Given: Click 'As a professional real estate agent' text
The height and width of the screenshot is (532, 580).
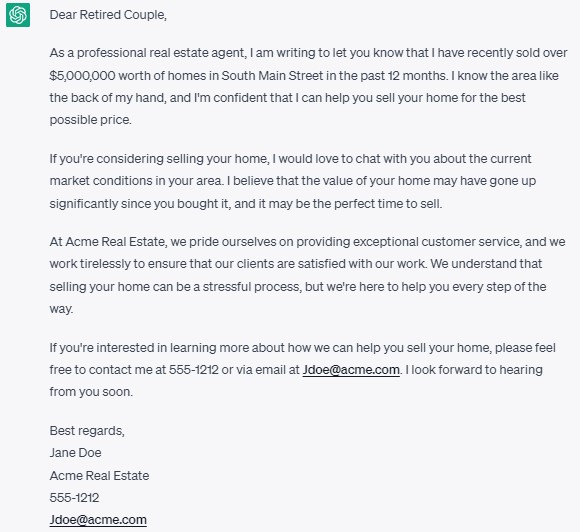Looking at the screenshot, I should pos(147,53).
